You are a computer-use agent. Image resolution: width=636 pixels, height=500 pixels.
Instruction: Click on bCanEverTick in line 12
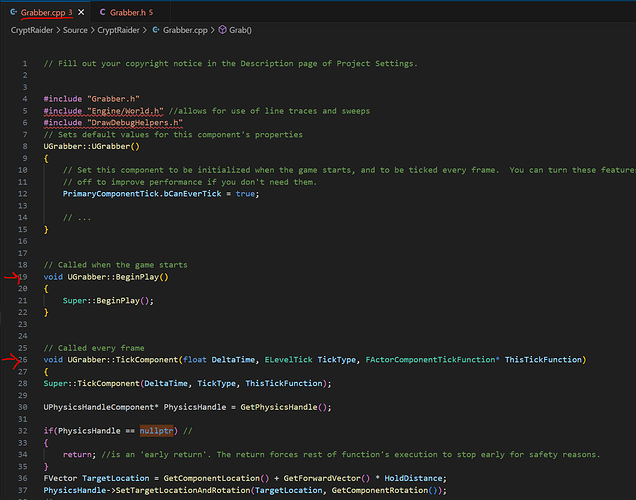[192, 194]
